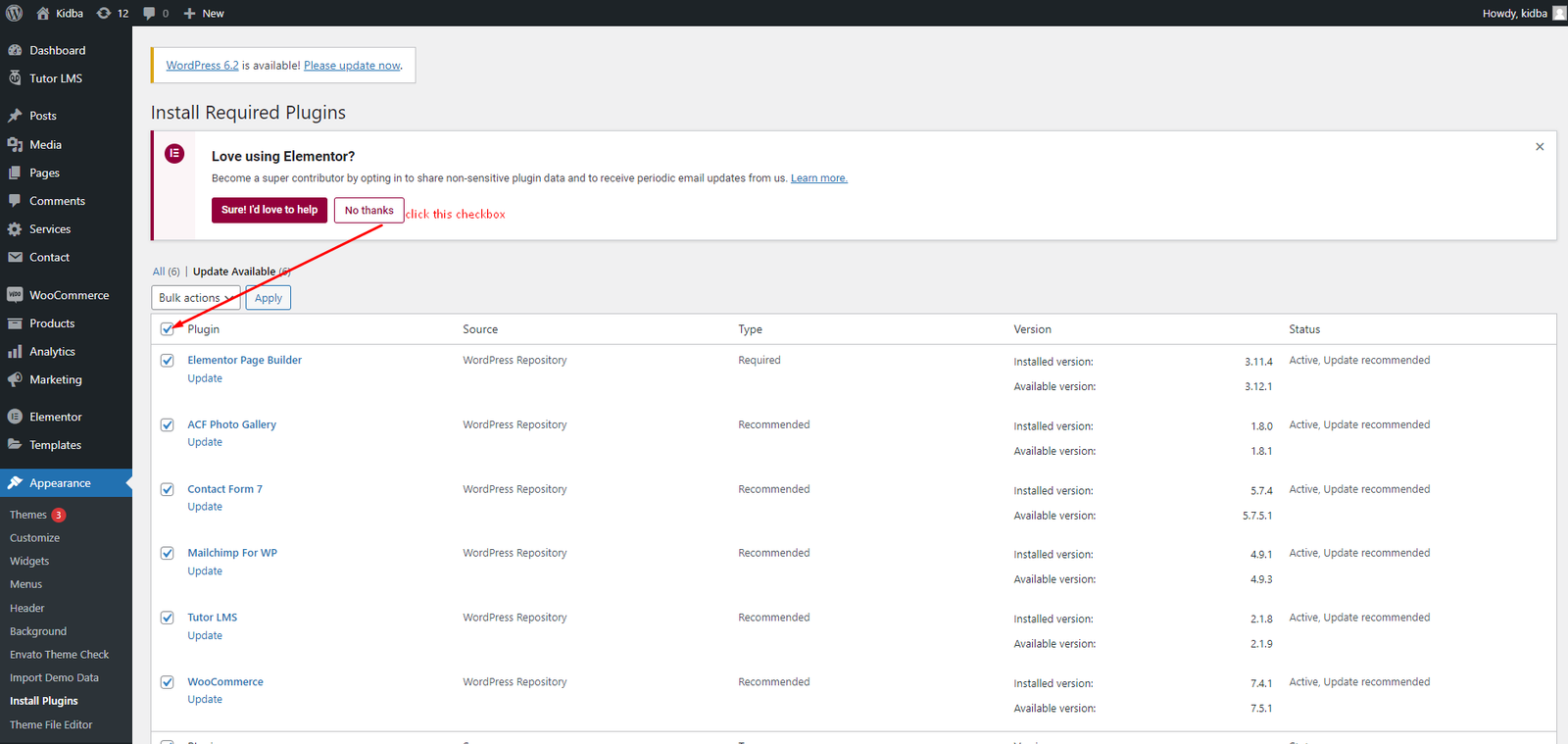Go to Analytics in the sidebar
Viewport: 1568px width, 744px height.
click(52, 352)
